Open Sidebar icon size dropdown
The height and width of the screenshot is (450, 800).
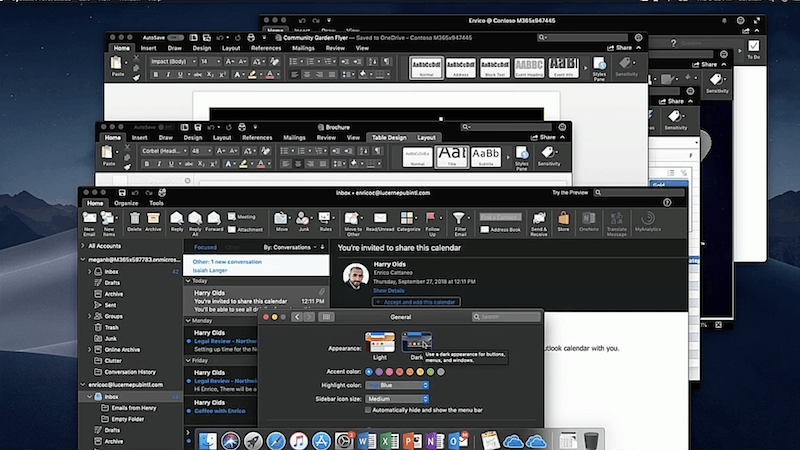coord(397,399)
